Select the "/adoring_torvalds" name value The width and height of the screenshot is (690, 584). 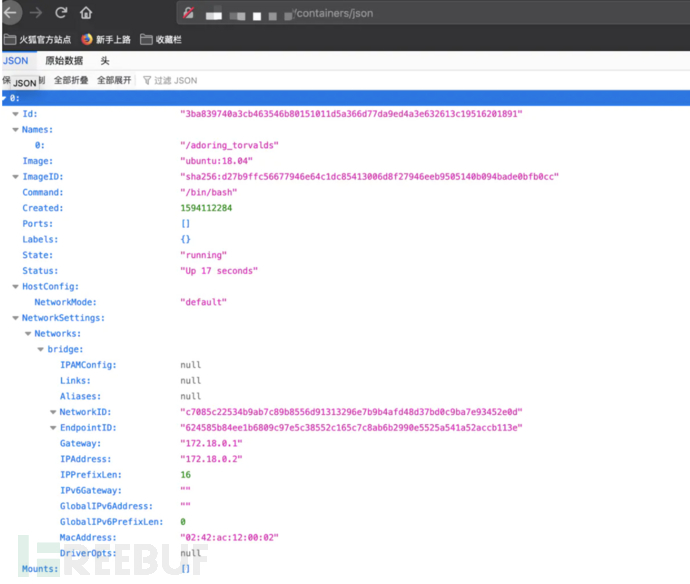point(229,145)
